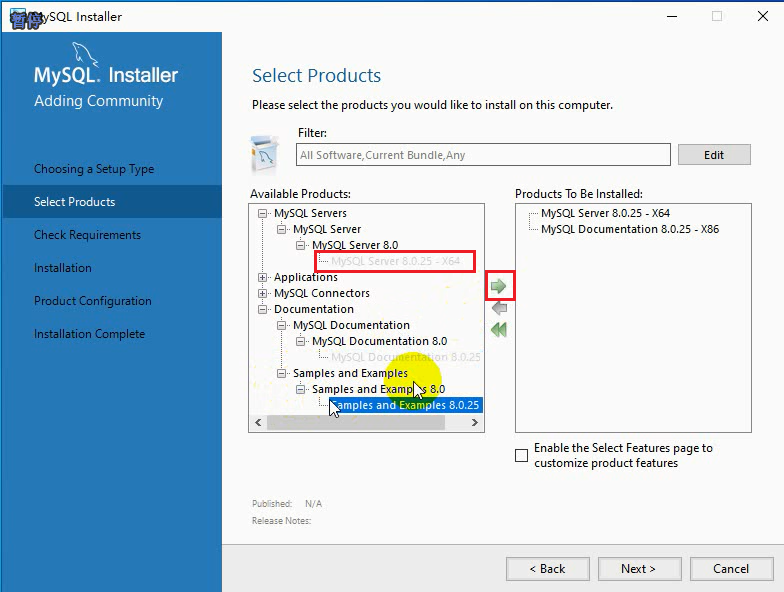The image size is (784, 592).
Task: Click the scroll left arrow in Available Products
Action: [258, 422]
